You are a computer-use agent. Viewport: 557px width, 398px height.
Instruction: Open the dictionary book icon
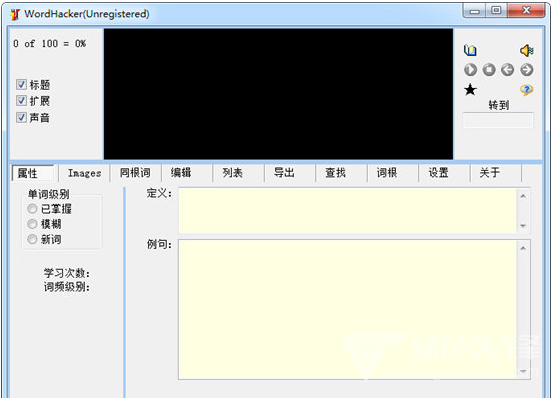click(470, 50)
